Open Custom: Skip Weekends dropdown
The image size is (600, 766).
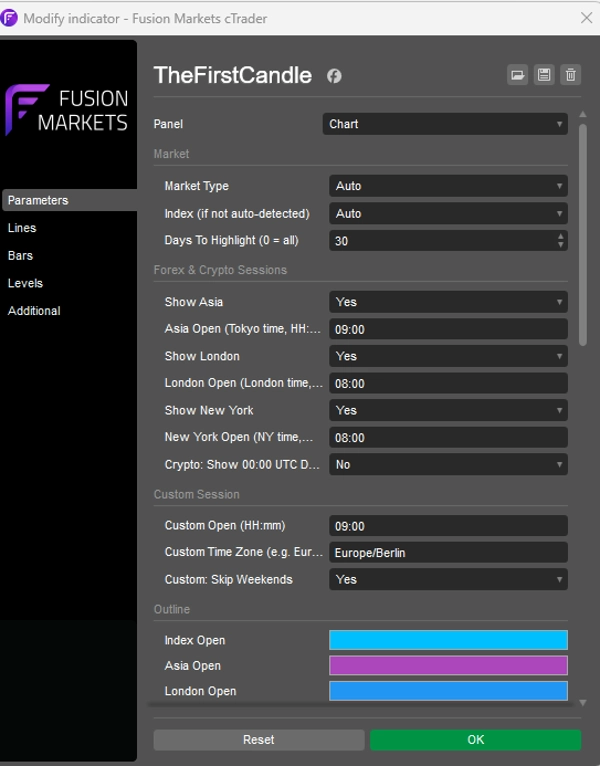449,579
